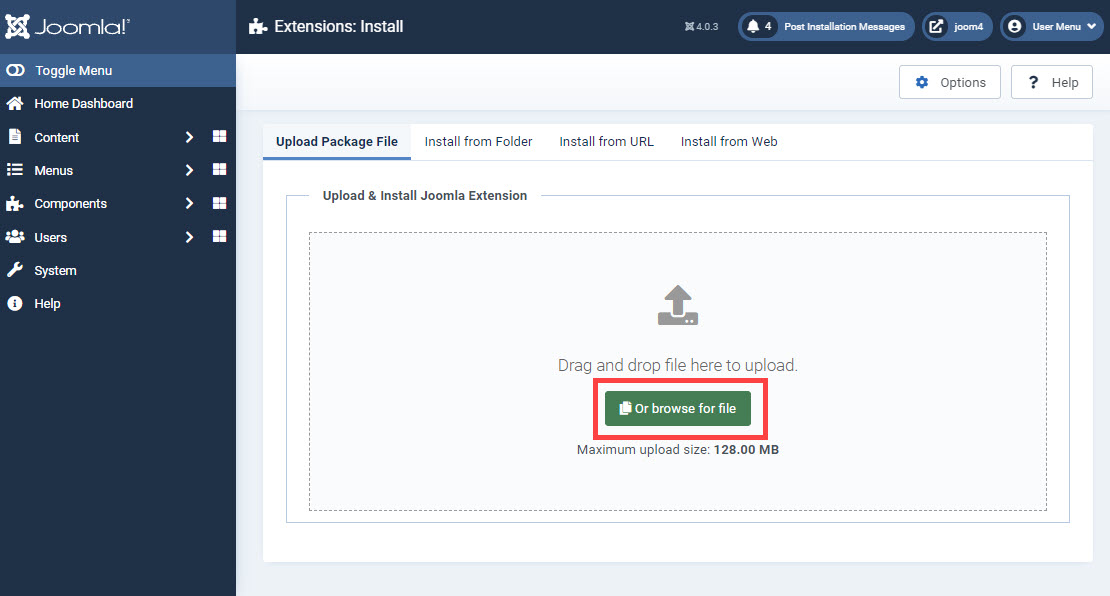Click the Joomla 4.0.3 version indicator
The width and height of the screenshot is (1110, 596).
coord(701,27)
